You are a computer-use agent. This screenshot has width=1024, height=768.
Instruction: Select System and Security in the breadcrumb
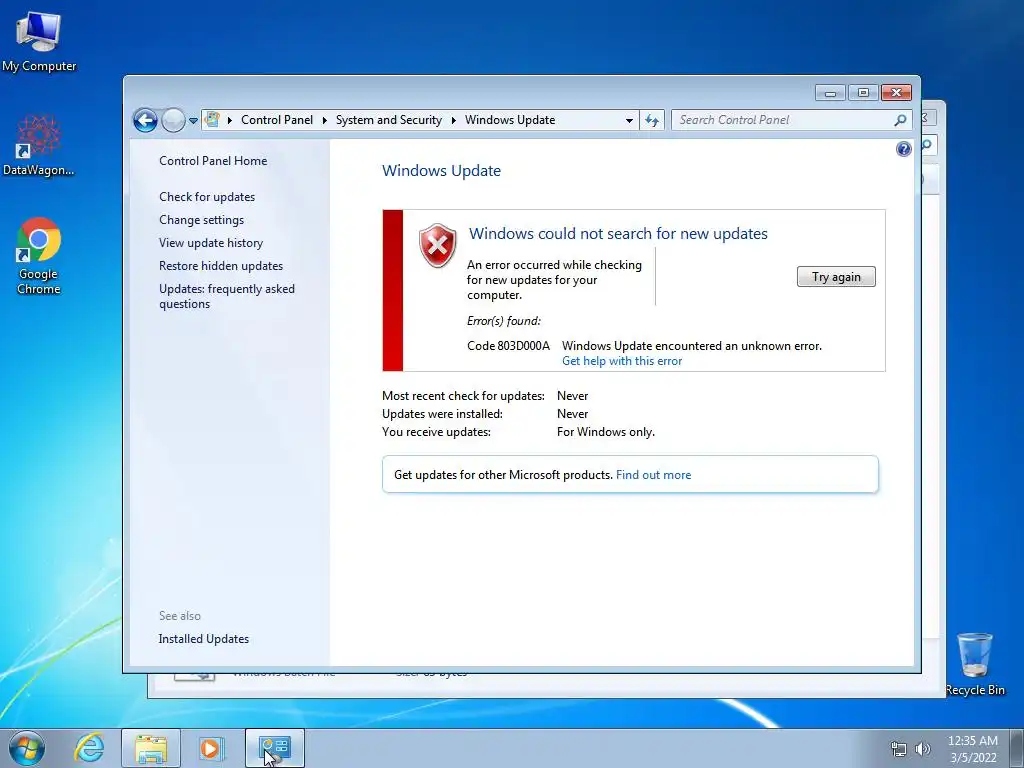(x=389, y=120)
